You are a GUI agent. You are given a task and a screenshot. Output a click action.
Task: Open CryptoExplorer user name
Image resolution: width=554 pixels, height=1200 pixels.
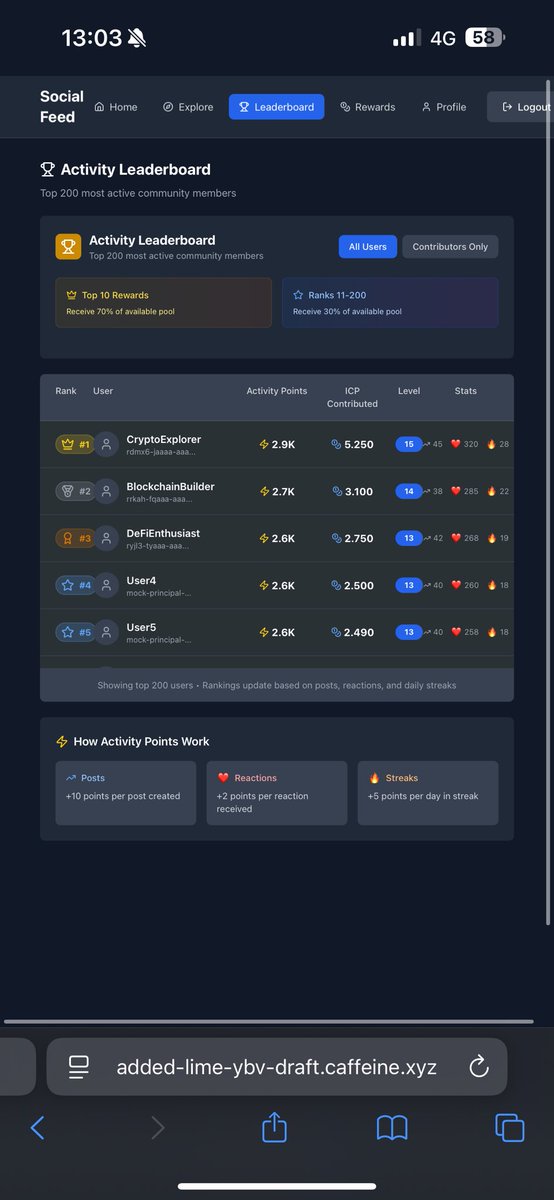pos(164,439)
